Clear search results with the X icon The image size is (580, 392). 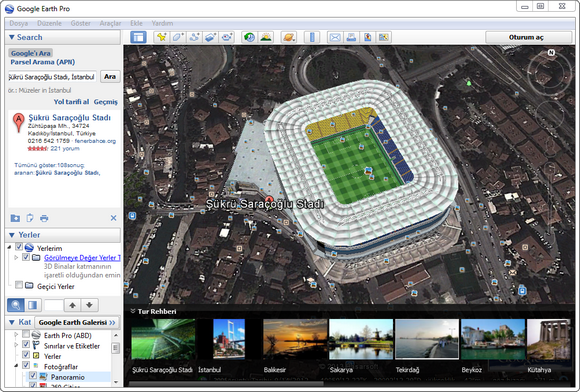pyautogui.click(x=114, y=218)
